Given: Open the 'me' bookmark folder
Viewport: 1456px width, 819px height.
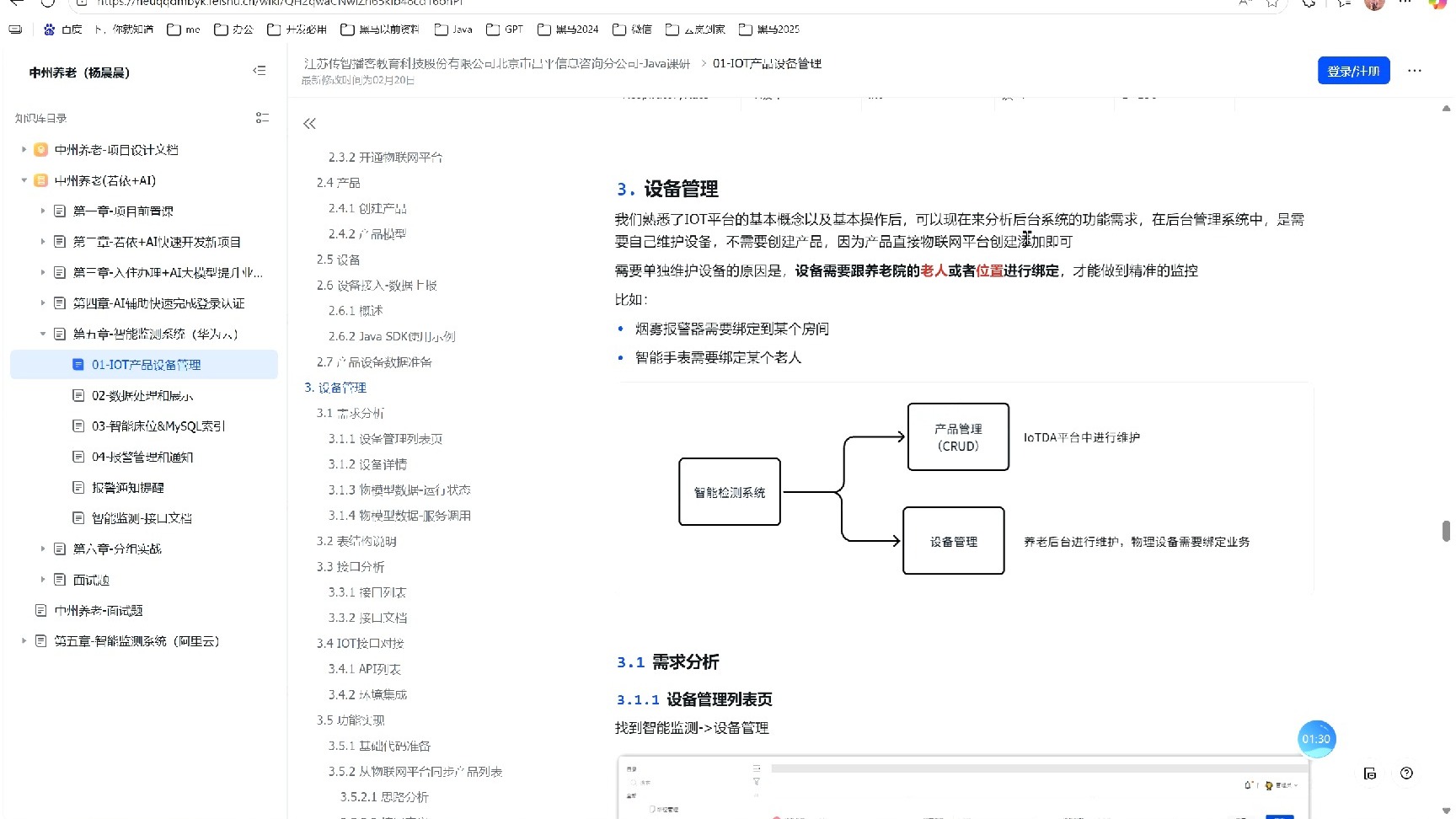Looking at the screenshot, I should pos(184,29).
